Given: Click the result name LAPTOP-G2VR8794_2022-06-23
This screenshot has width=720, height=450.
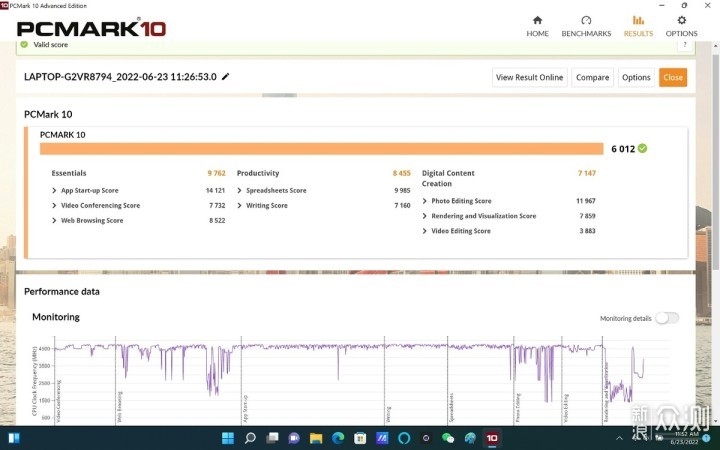Looking at the screenshot, I should 120,77.
